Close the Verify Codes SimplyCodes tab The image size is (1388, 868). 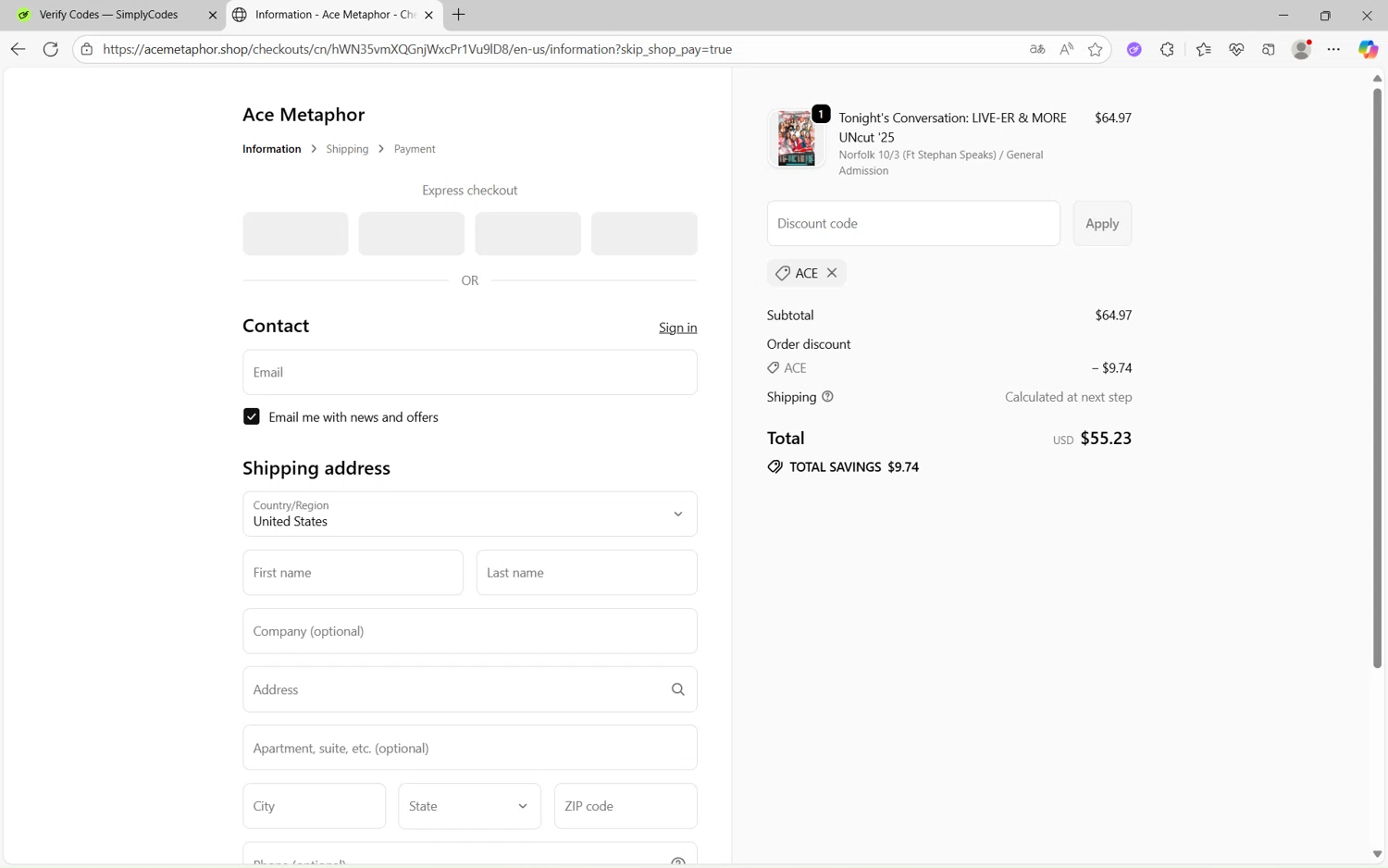coord(212,15)
